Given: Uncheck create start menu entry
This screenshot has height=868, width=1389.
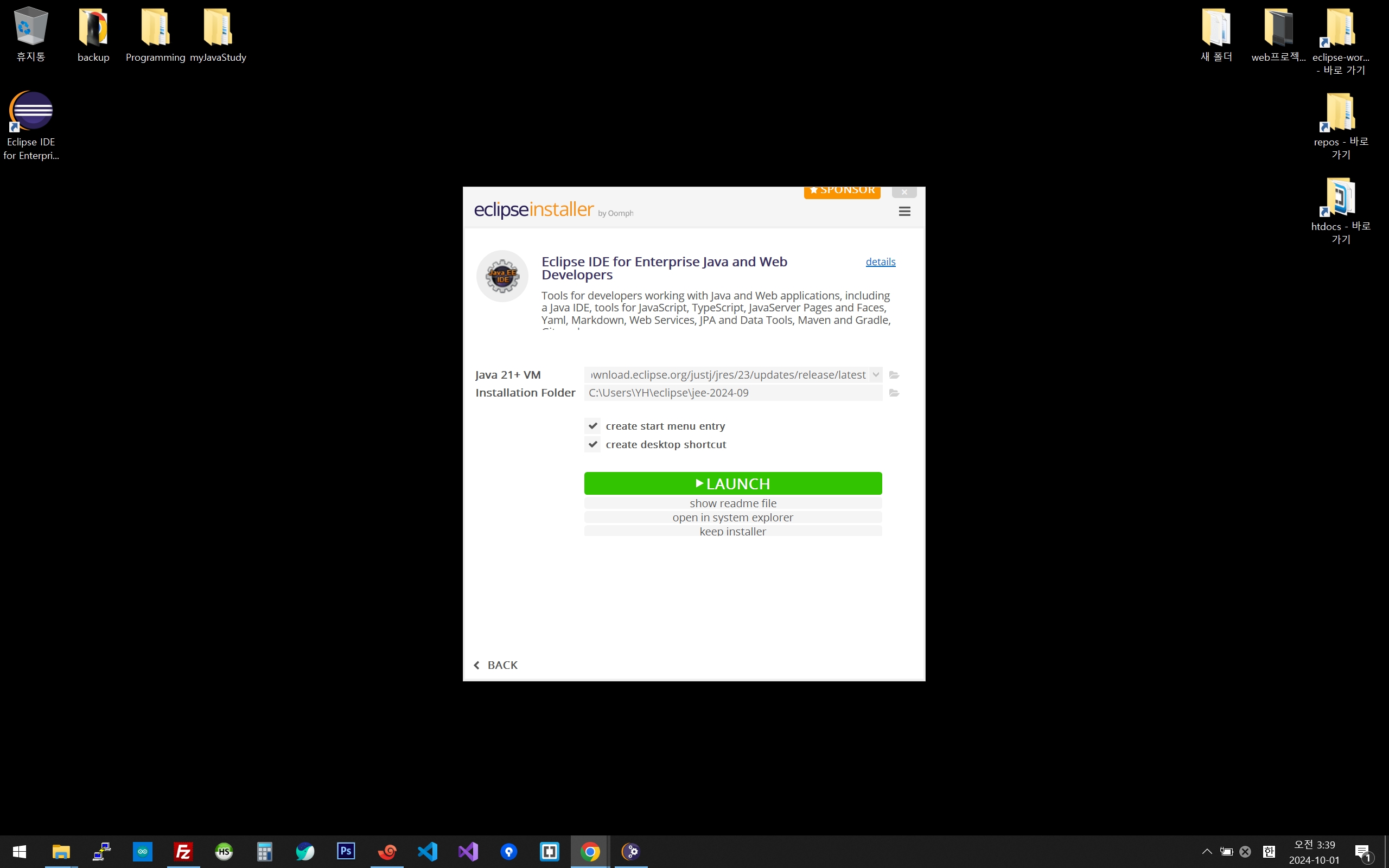Looking at the screenshot, I should pos(593,426).
